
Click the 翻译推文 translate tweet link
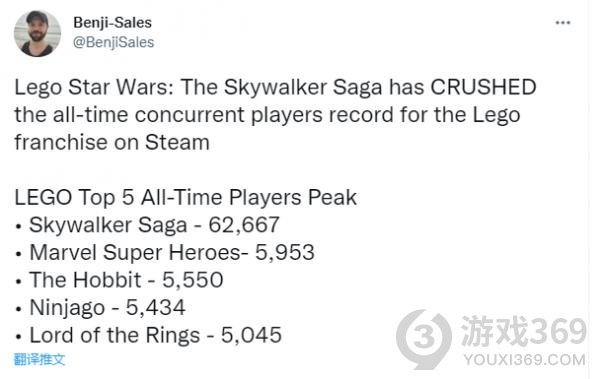[x=39, y=359]
